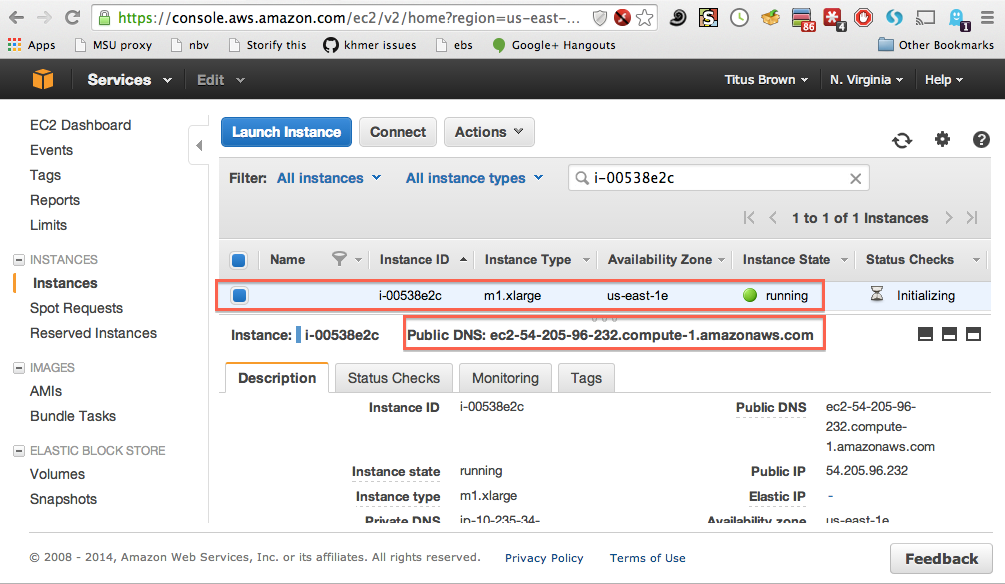Click the browser forward arrow

pyautogui.click(x=44, y=18)
